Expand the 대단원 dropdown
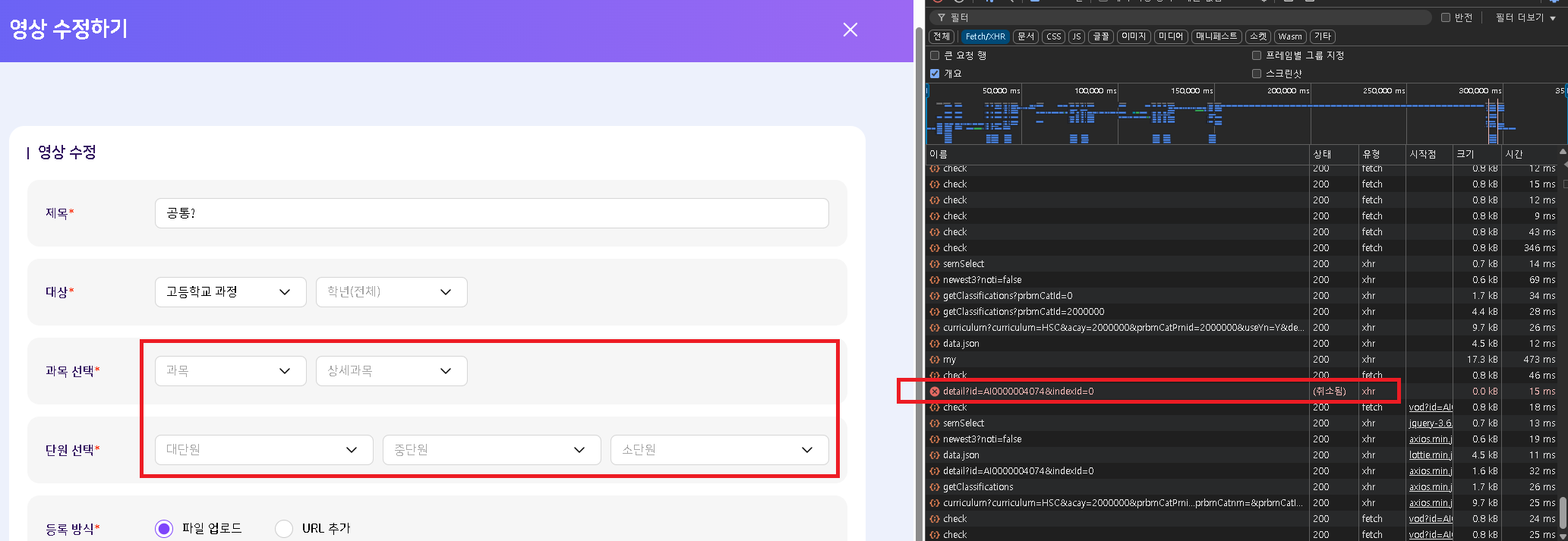Viewport: 1568px width, 541px height. click(263, 450)
